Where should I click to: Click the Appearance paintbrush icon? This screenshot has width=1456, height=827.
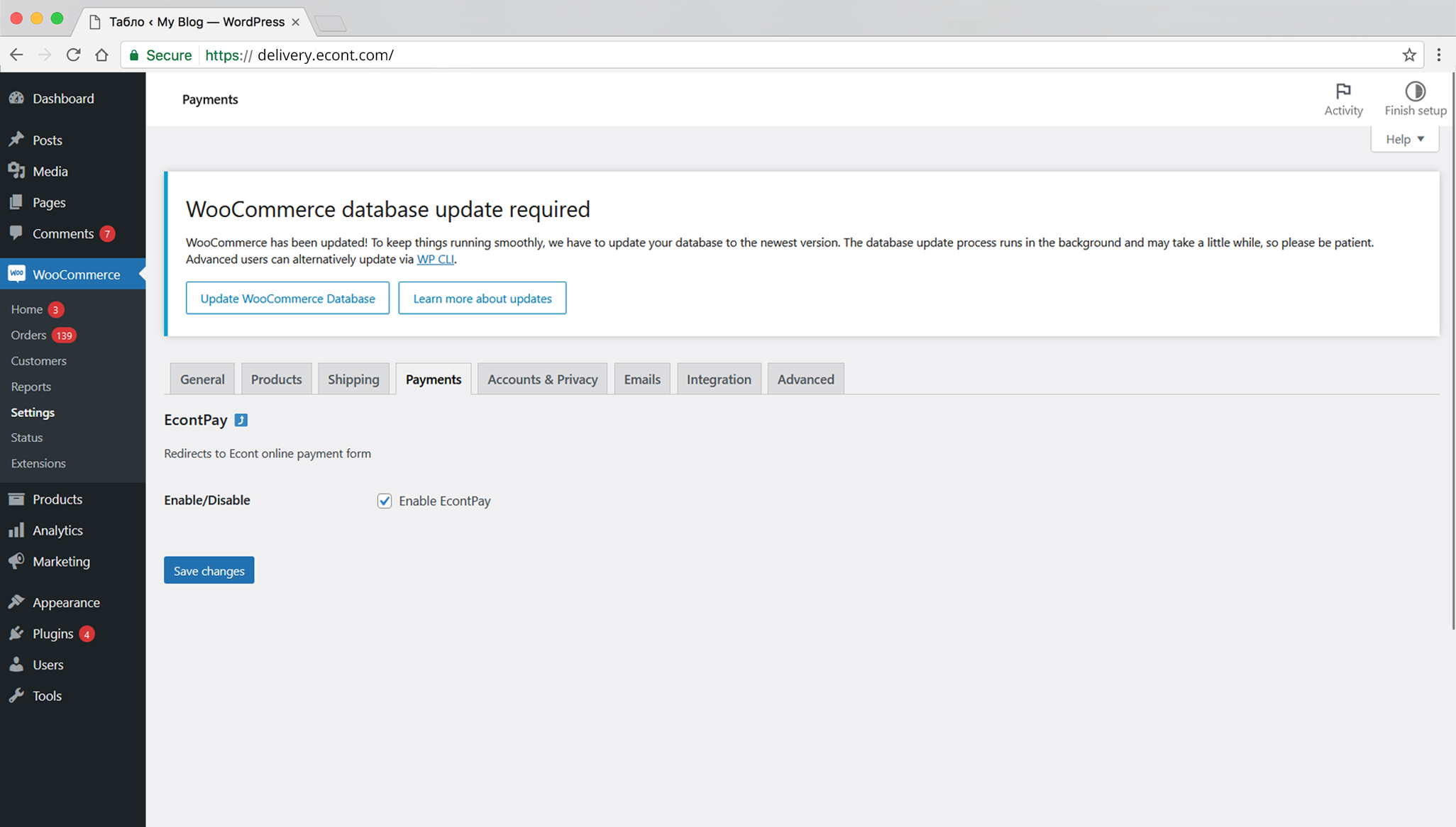tap(16, 602)
